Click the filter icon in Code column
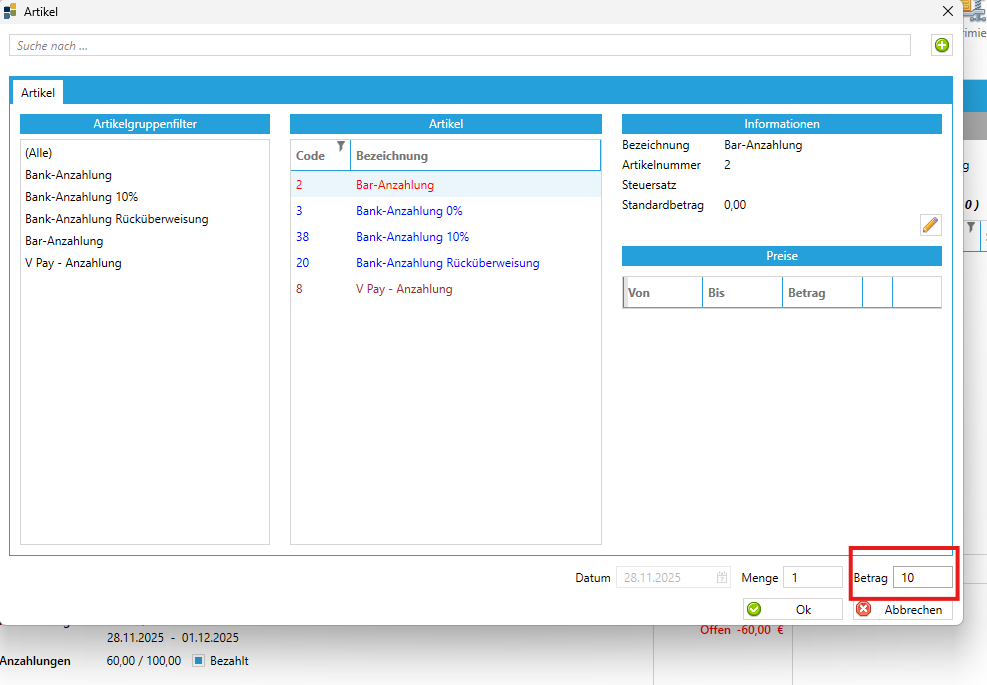The width and height of the screenshot is (987, 685). coord(340,147)
